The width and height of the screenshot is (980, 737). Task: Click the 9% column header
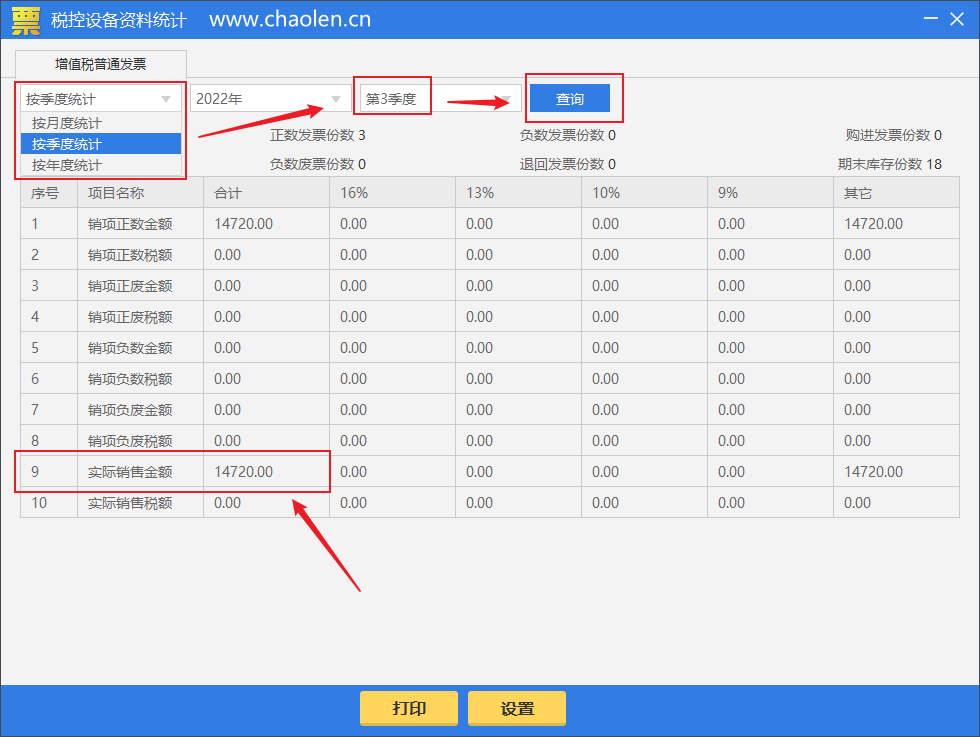coord(771,193)
